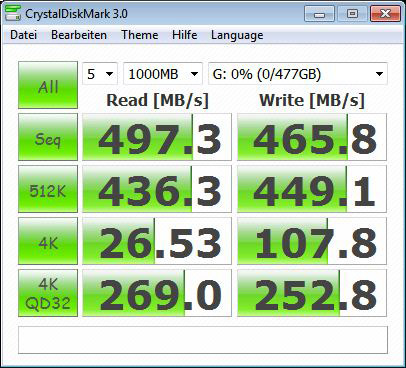Screen dimensions: 406x368
Task: Open the Datei menu
Action: (x=23, y=35)
